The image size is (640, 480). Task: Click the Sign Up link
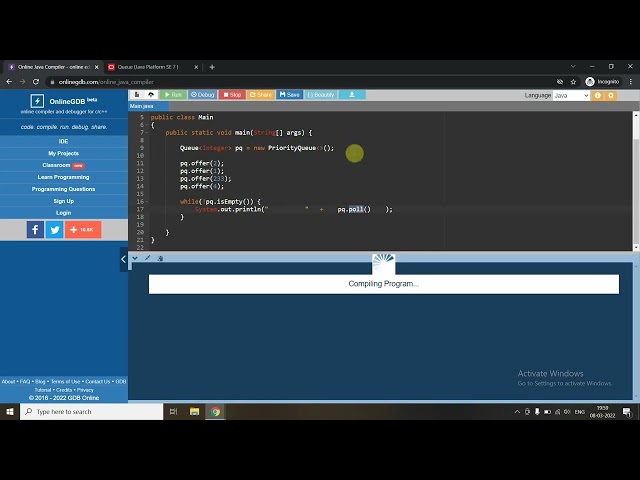[64, 201]
